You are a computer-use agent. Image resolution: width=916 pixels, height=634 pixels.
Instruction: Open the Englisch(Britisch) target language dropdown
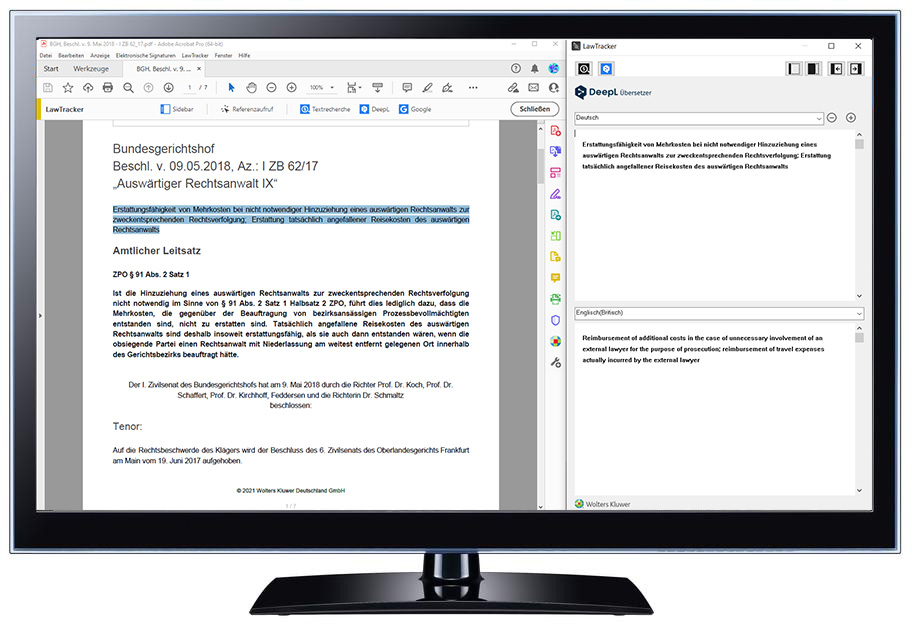858,313
